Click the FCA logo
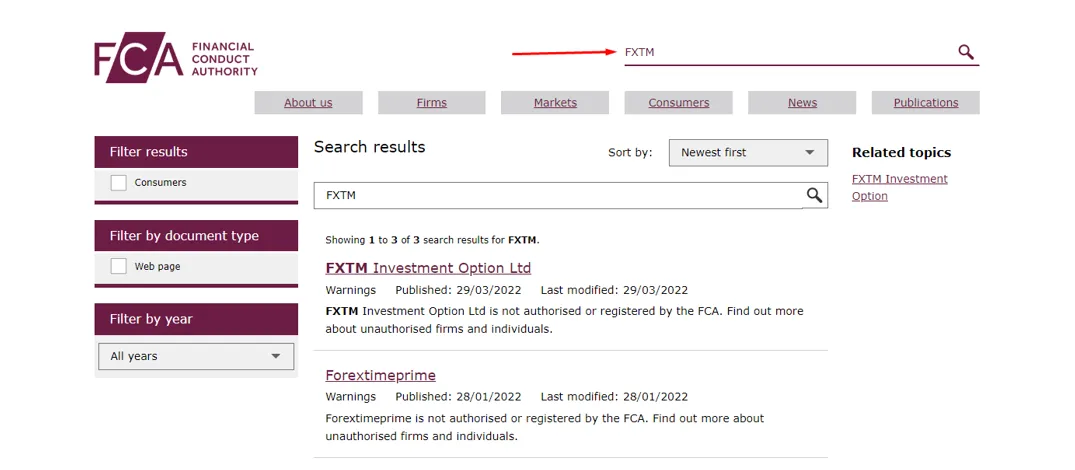 176,58
